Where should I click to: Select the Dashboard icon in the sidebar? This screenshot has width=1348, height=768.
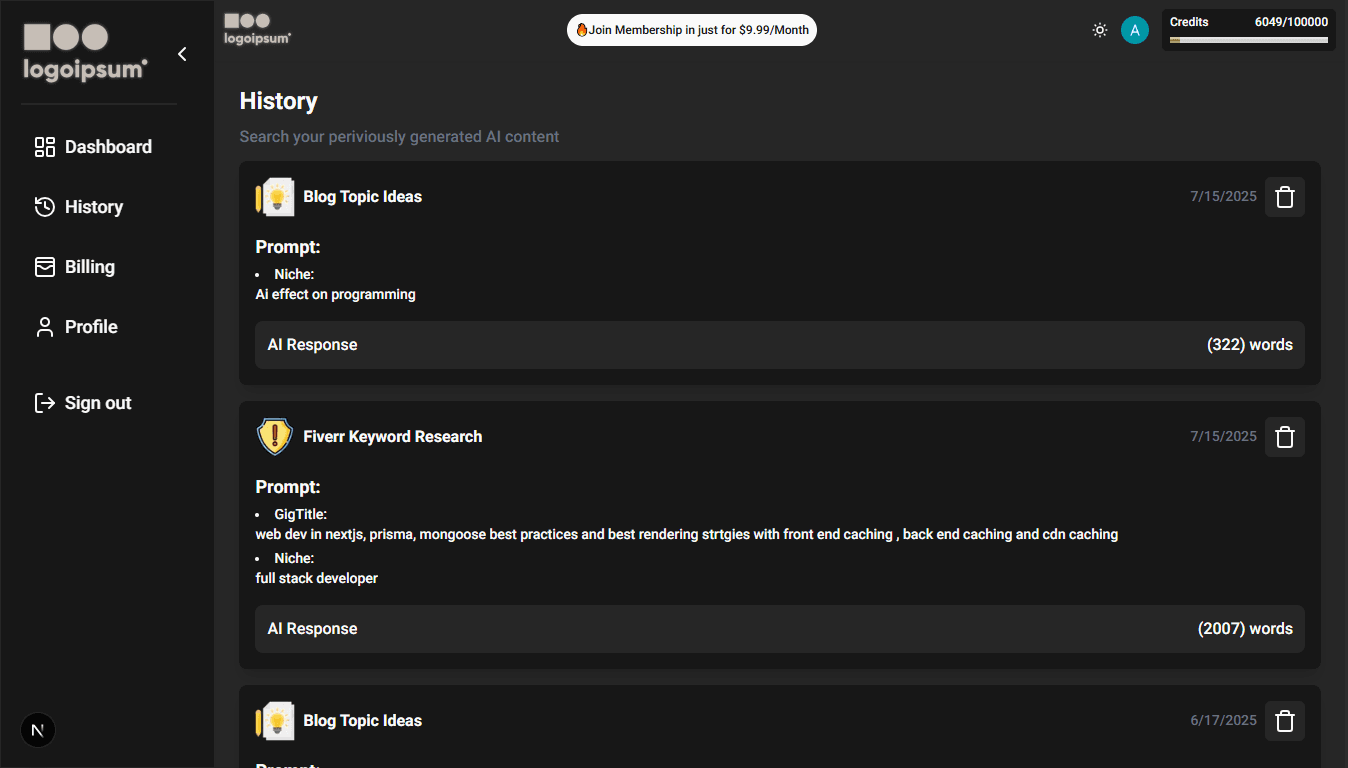coord(44,146)
